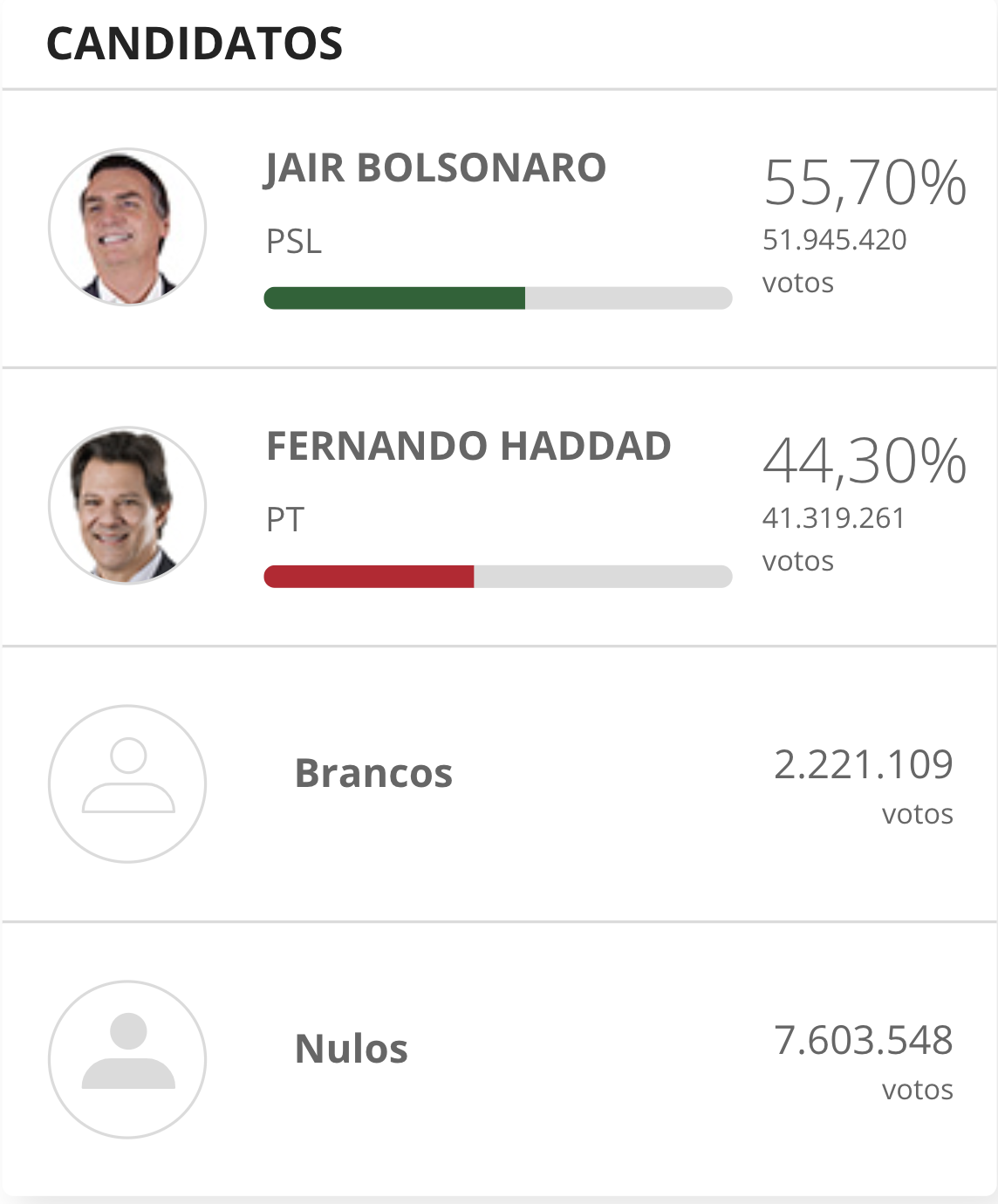This screenshot has width=998, height=1204.
Task: Select the FERNANDO HADDAD name
Action: [x=468, y=447]
